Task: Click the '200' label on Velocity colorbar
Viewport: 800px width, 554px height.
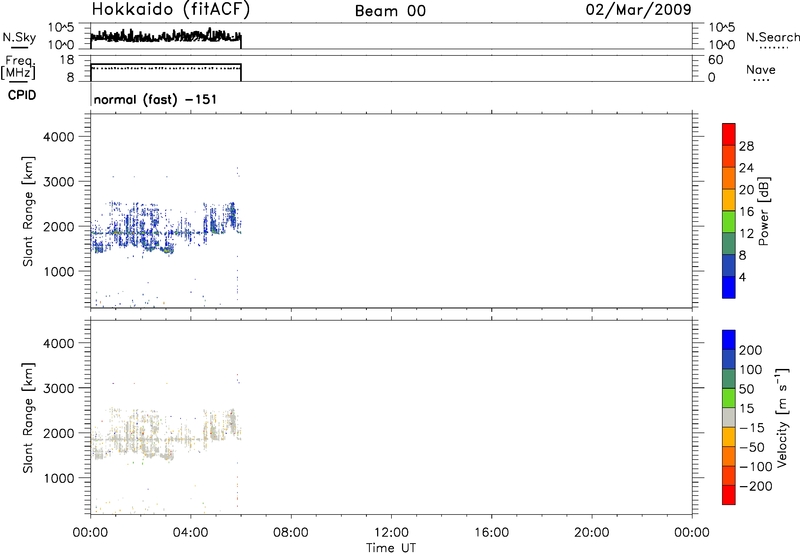Action: [751, 350]
